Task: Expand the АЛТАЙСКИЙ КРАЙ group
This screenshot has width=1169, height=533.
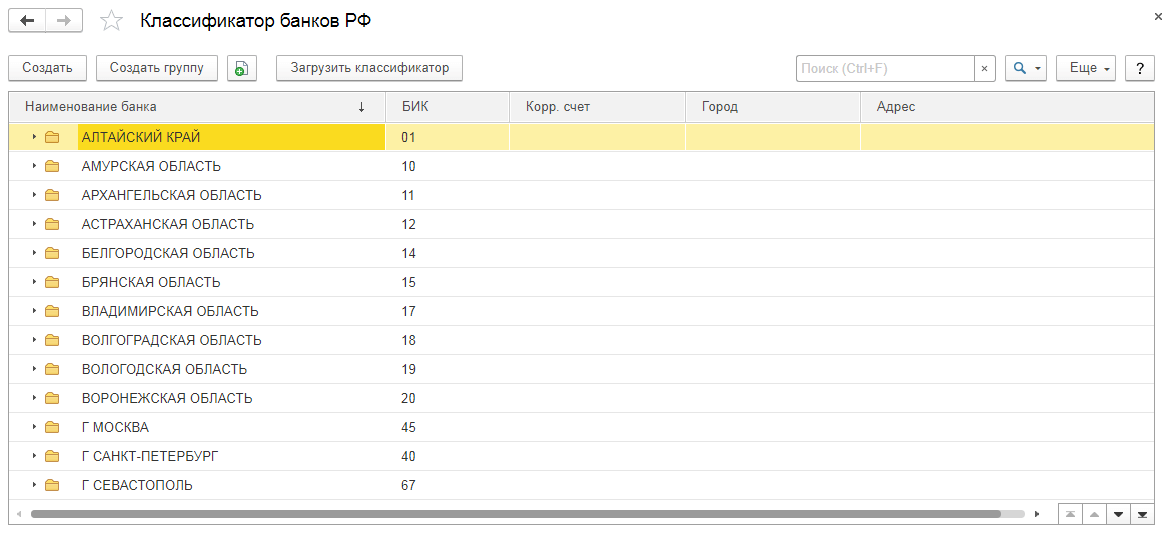Action: (x=34, y=137)
